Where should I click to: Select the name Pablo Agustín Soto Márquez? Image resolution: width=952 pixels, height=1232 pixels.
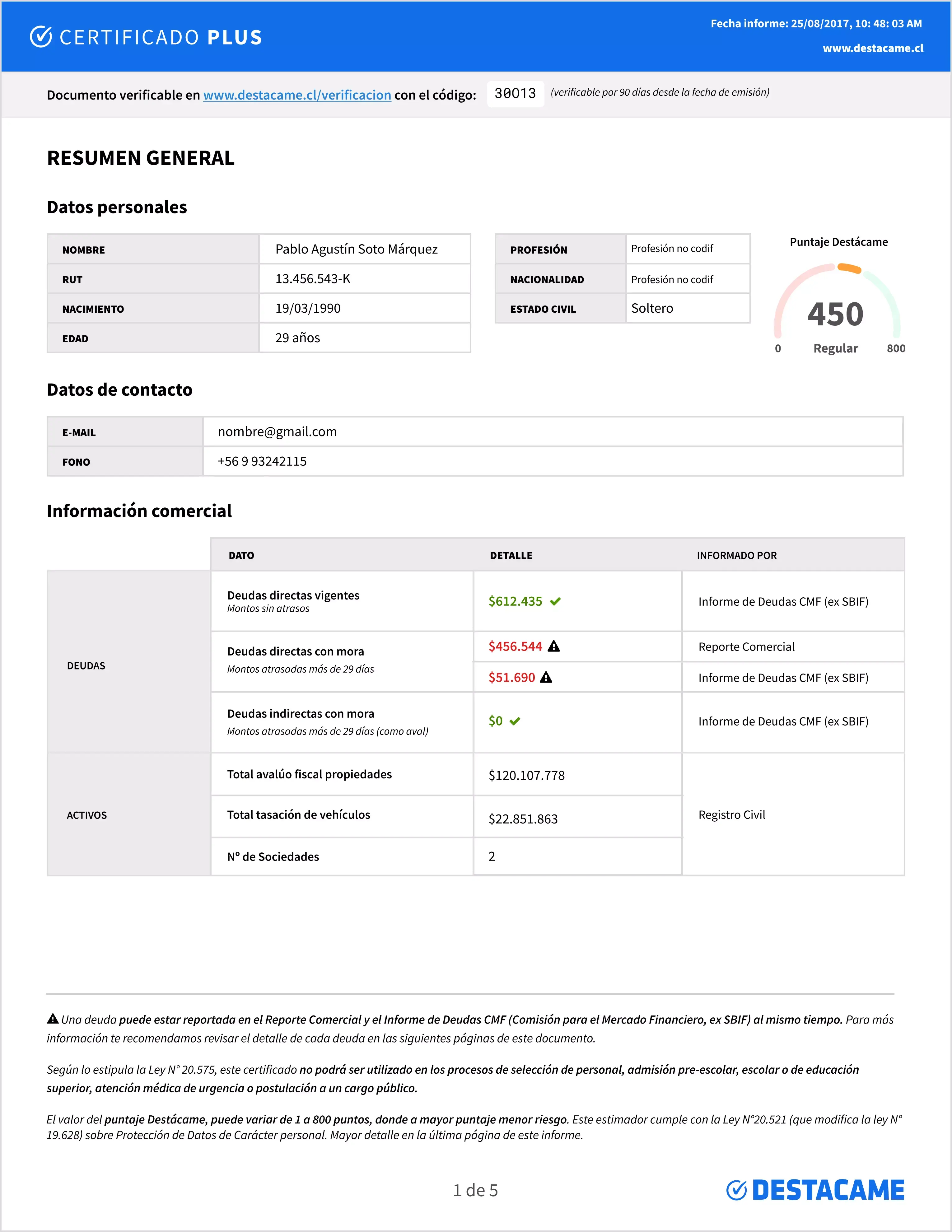[357, 249]
